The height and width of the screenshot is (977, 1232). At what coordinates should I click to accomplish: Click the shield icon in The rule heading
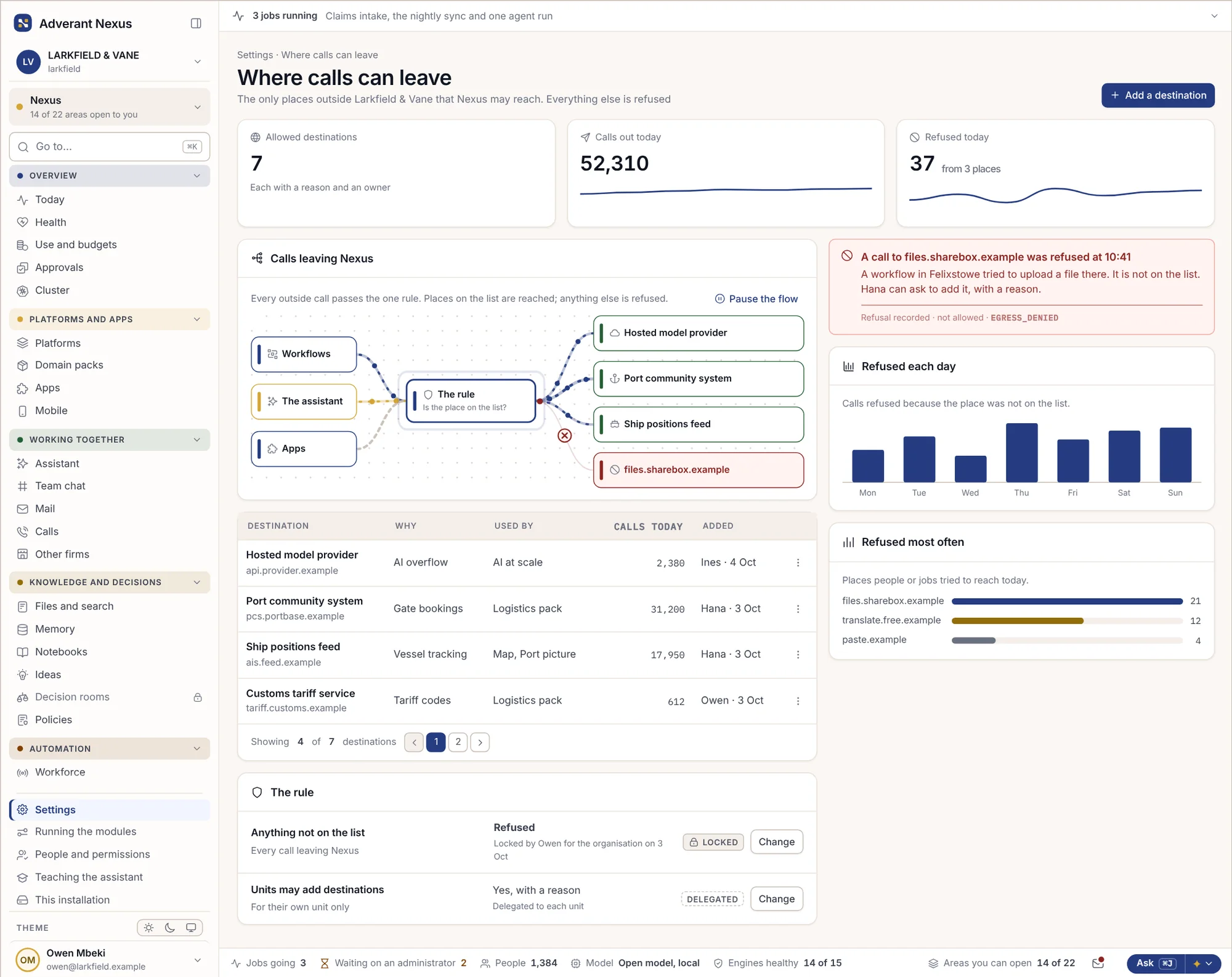[257, 792]
